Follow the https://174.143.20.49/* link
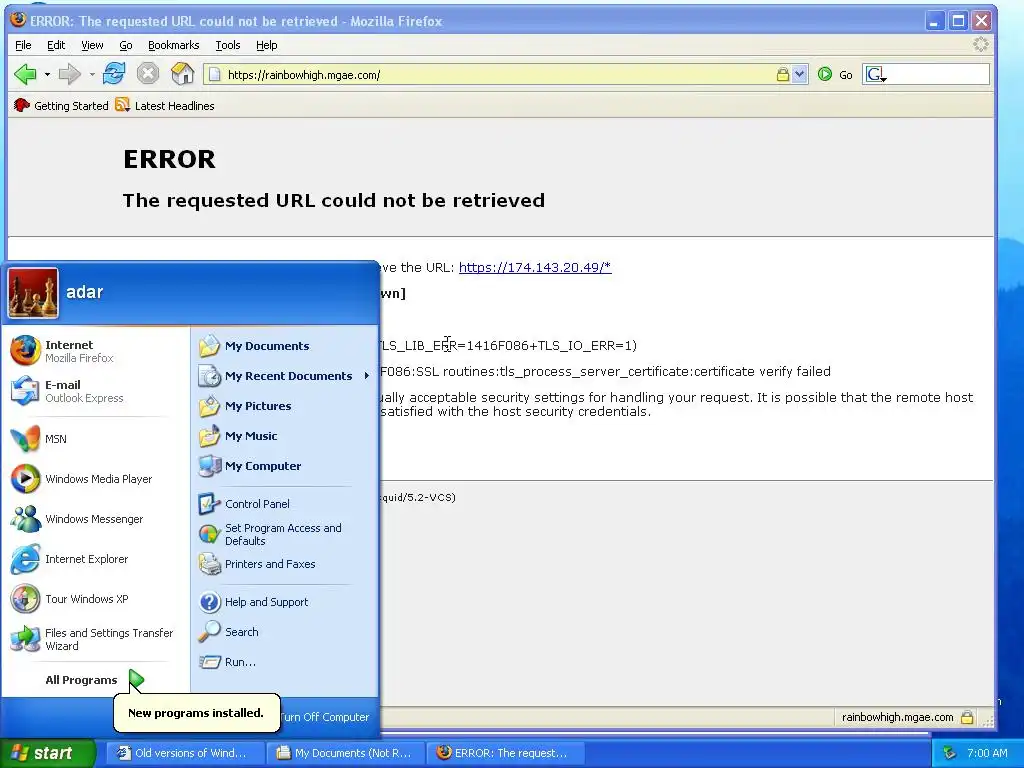 (x=535, y=267)
